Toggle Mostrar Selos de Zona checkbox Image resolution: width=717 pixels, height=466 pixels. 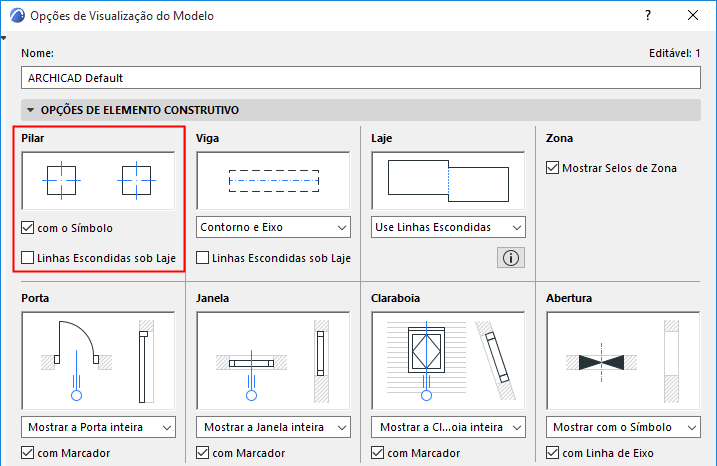[553, 168]
